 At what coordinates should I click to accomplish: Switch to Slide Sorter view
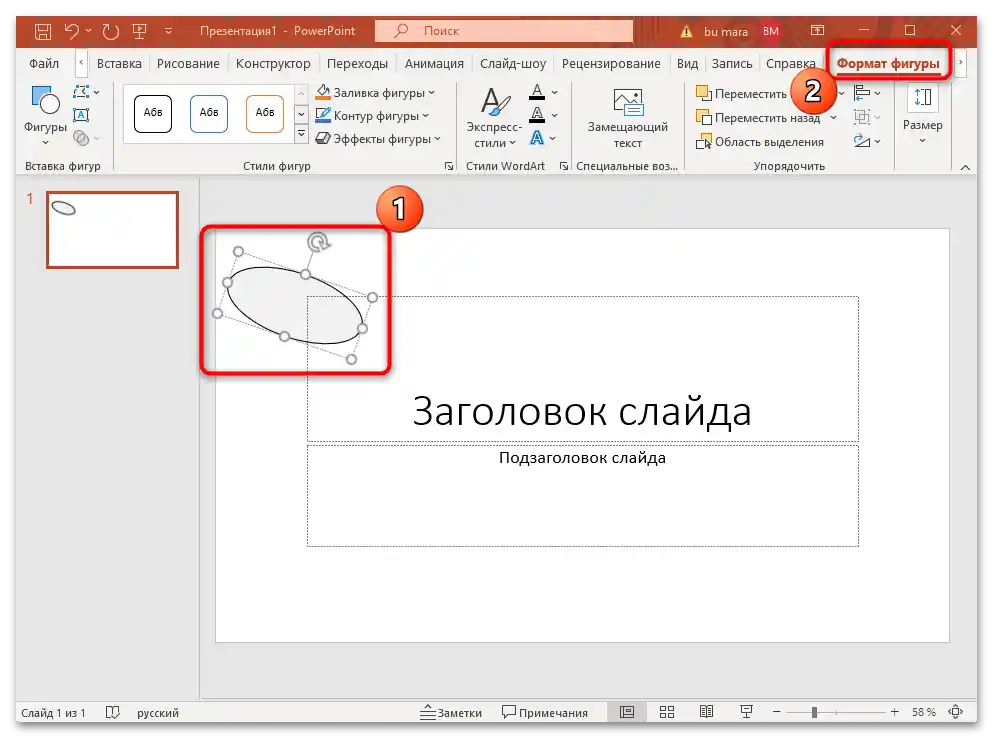tap(667, 712)
